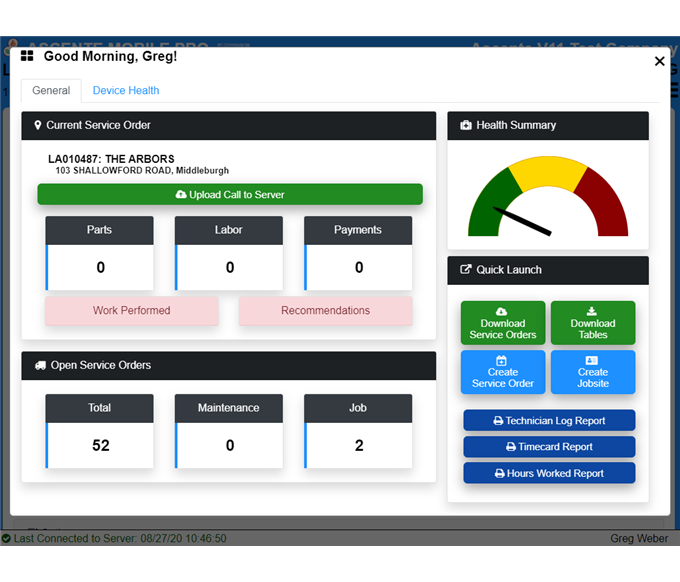The image size is (680, 582).
Task: Click the Quick Launch external link icon
Action: pos(466,270)
